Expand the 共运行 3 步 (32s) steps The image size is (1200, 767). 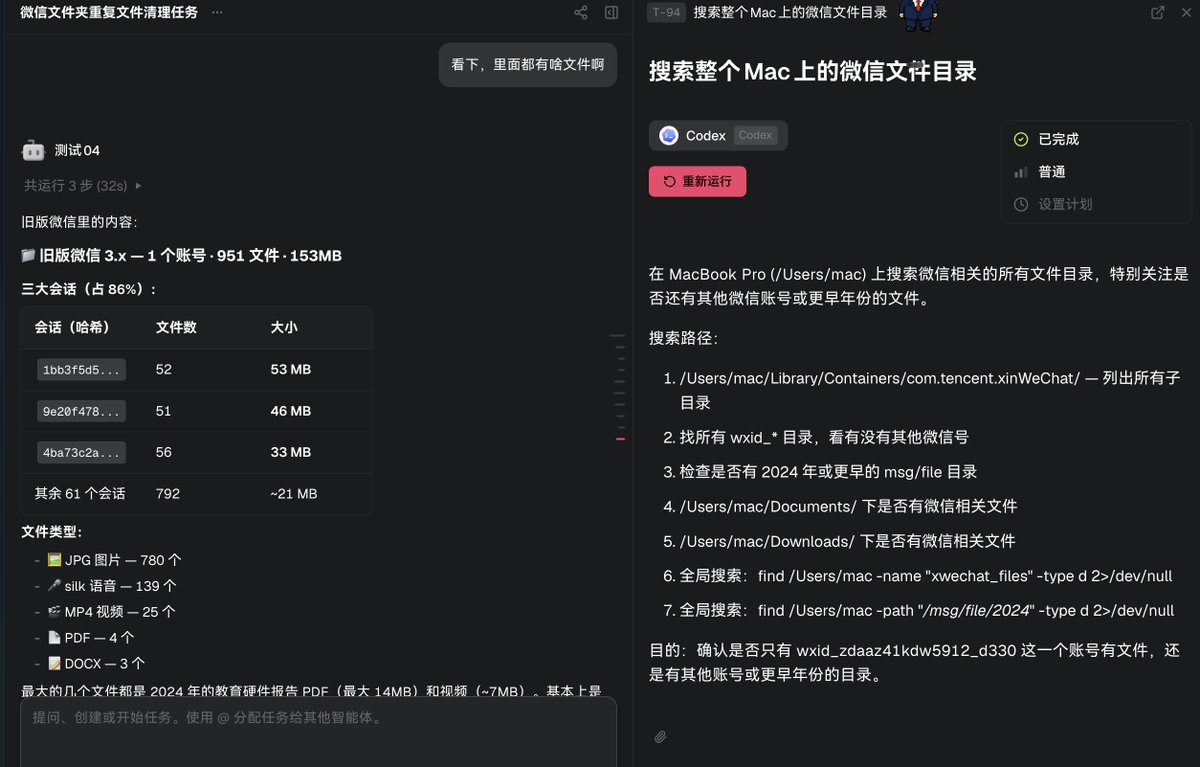click(83, 185)
